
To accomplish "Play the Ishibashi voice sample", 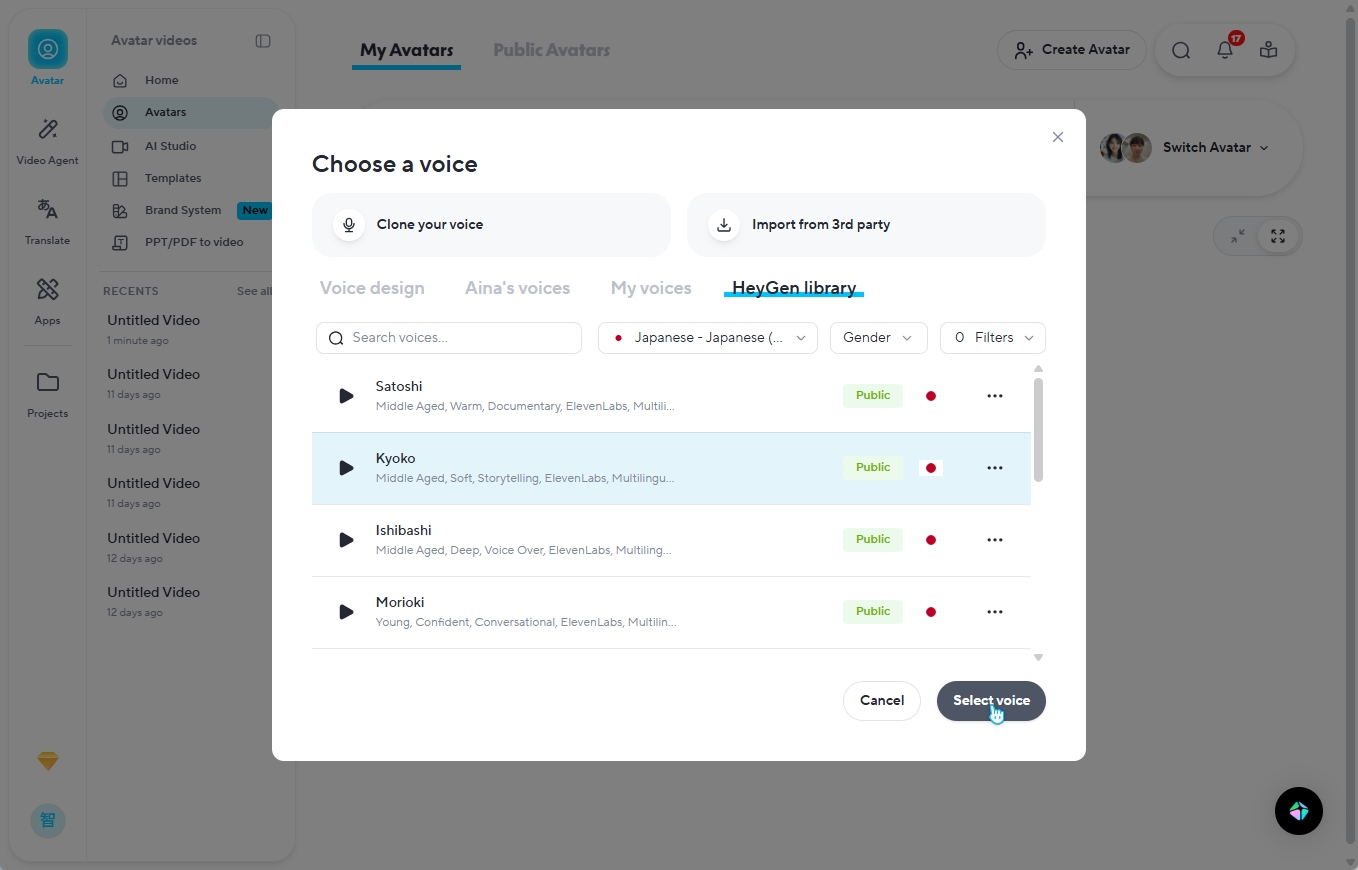I will [x=346, y=540].
